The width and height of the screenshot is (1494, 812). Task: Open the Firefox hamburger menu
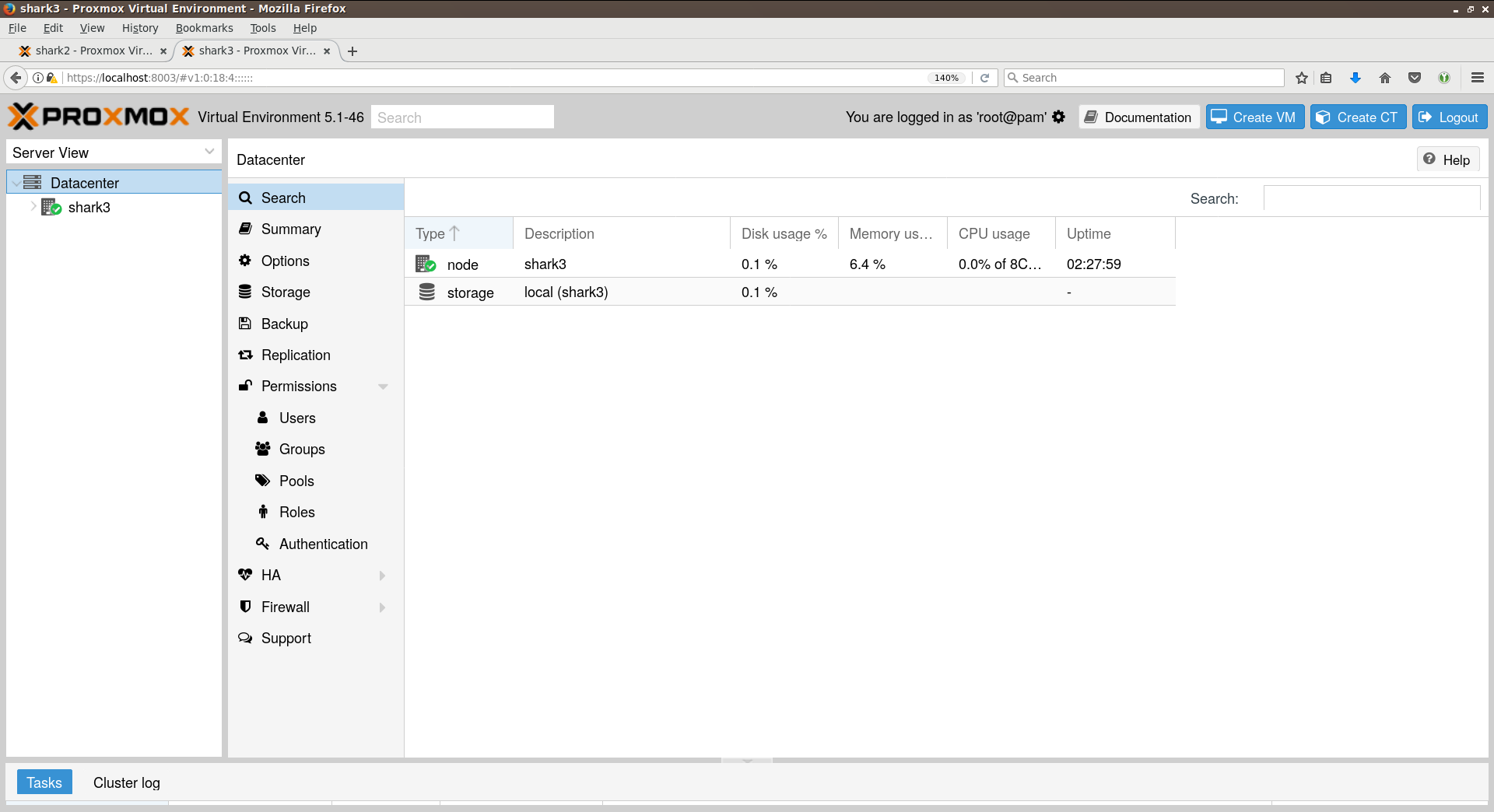coord(1478,78)
